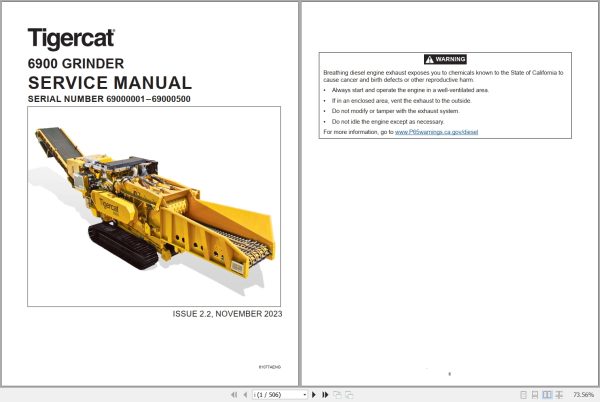Click the serial number 69000001–69000500 text
This screenshot has width=600, height=402.
click(109, 99)
